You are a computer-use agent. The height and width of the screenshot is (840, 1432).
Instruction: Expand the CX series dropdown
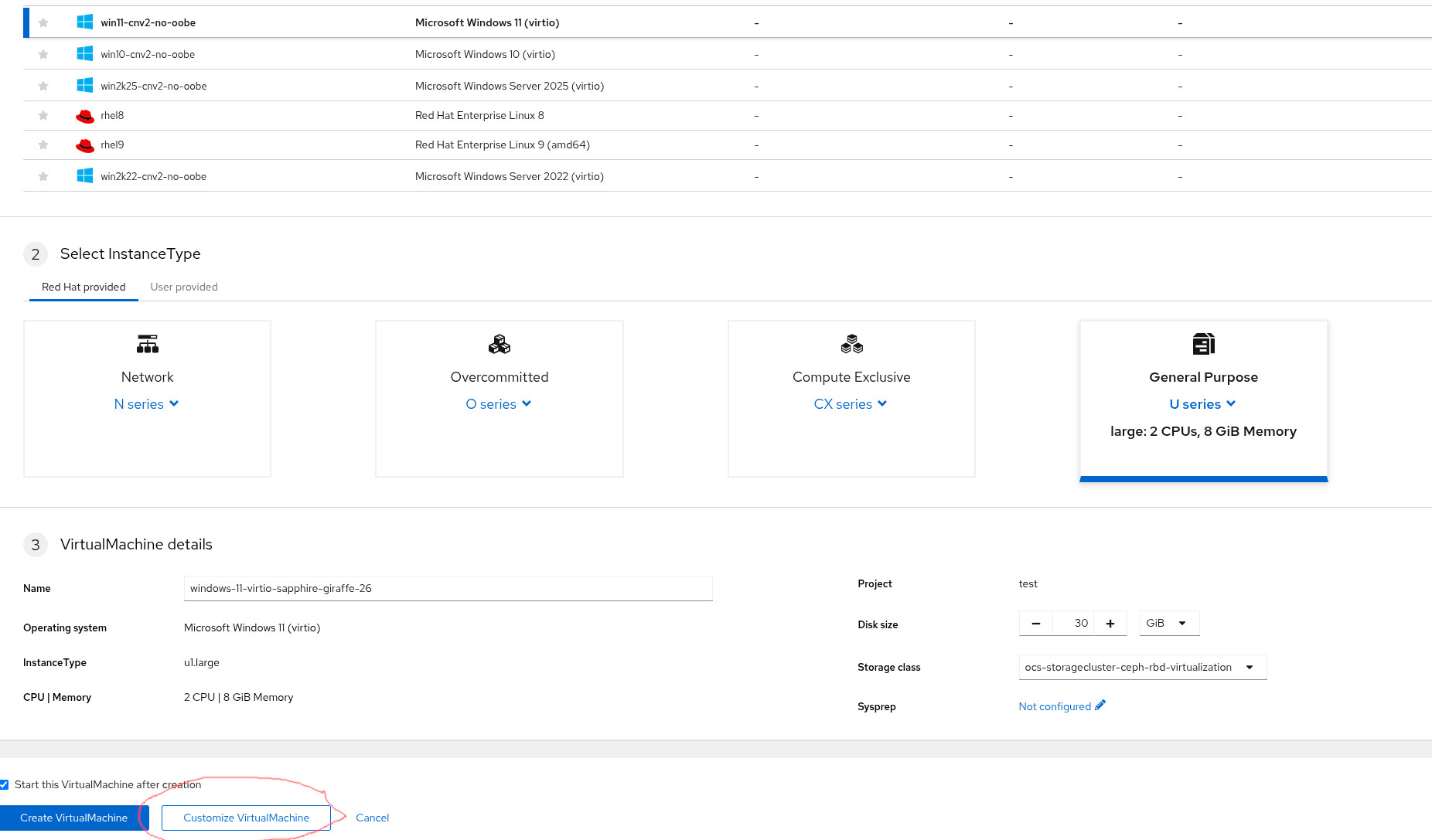(851, 404)
